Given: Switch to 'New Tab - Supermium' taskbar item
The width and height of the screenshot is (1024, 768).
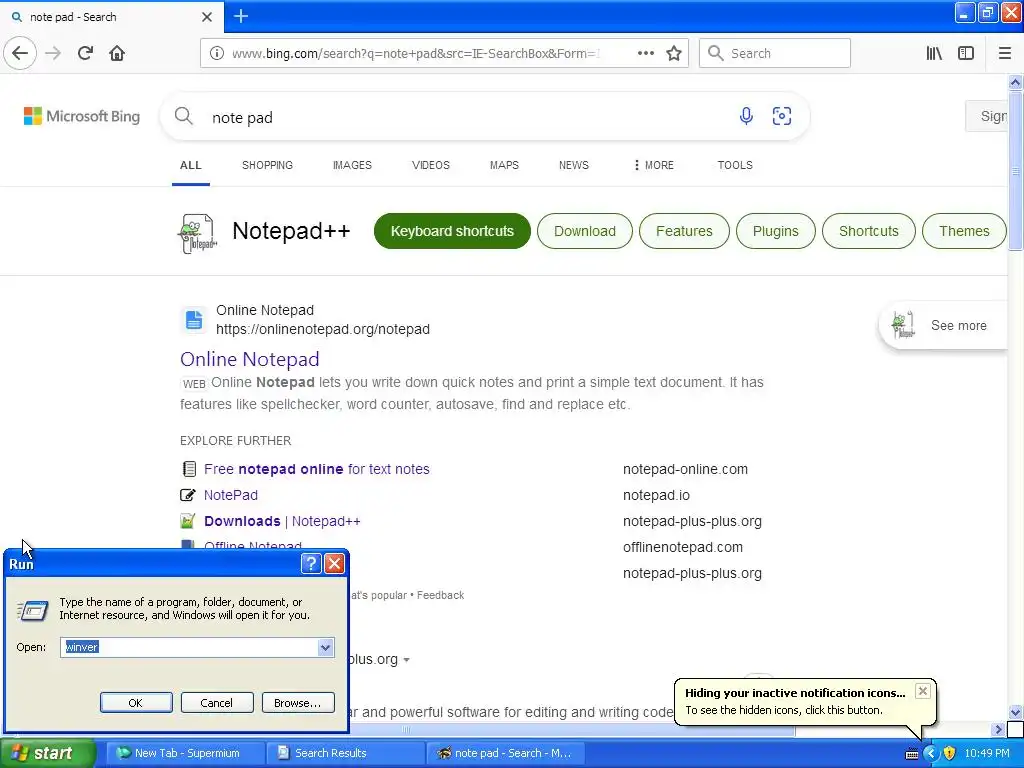Looking at the screenshot, I should tap(185, 753).
